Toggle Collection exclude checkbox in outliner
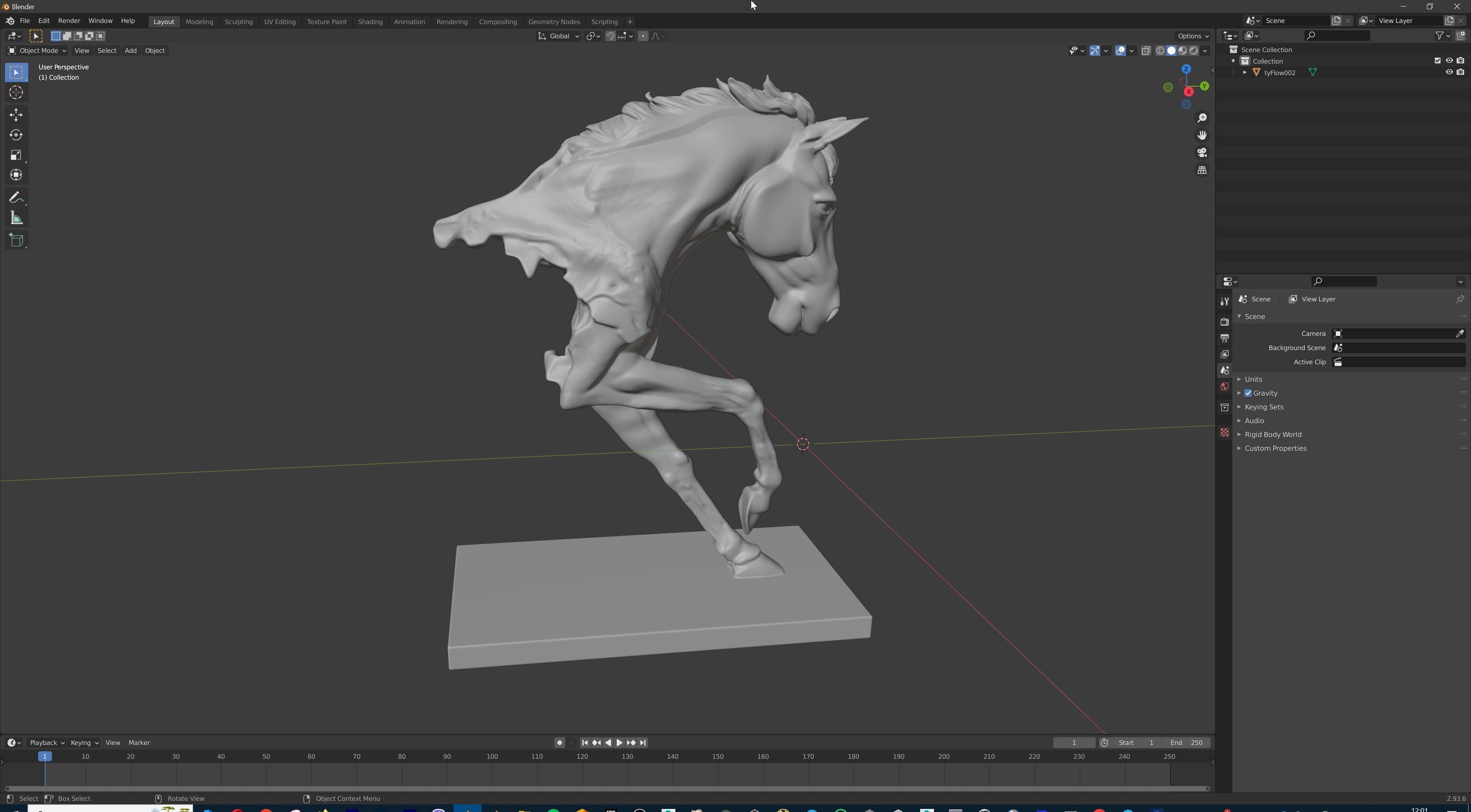The image size is (1471, 812). (1437, 61)
